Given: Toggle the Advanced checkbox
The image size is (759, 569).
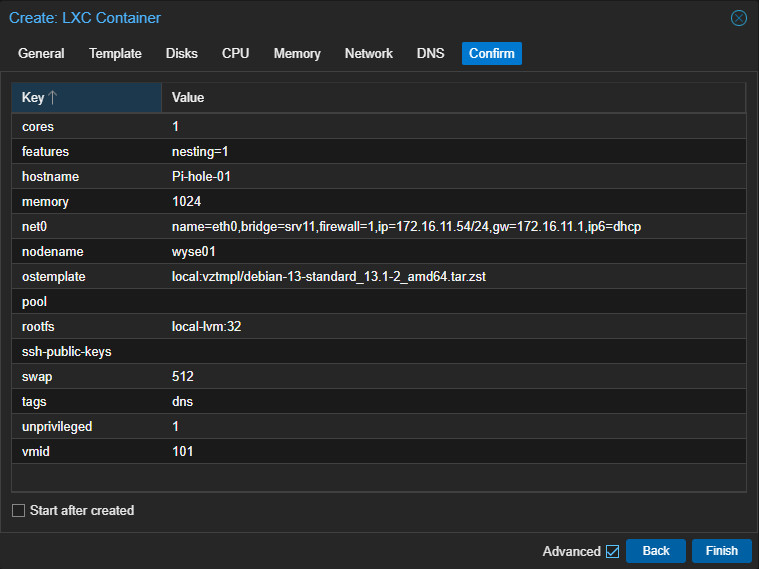Looking at the screenshot, I should click(x=612, y=551).
